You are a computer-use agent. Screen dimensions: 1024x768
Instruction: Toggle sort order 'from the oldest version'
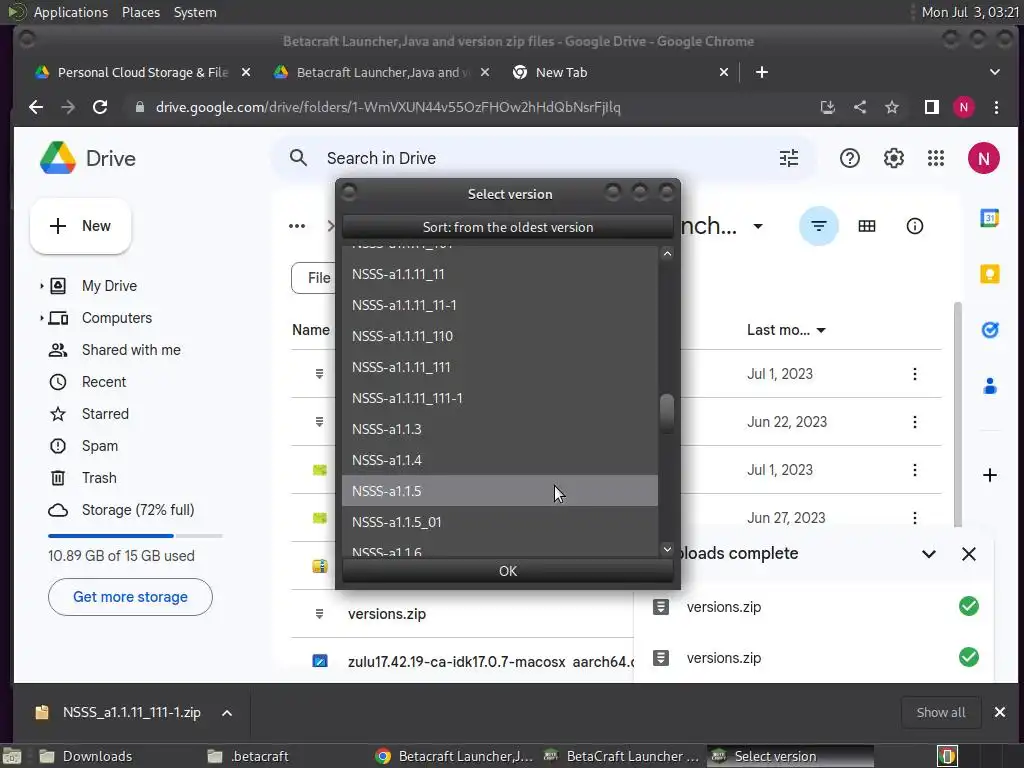click(x=507, y=227)
